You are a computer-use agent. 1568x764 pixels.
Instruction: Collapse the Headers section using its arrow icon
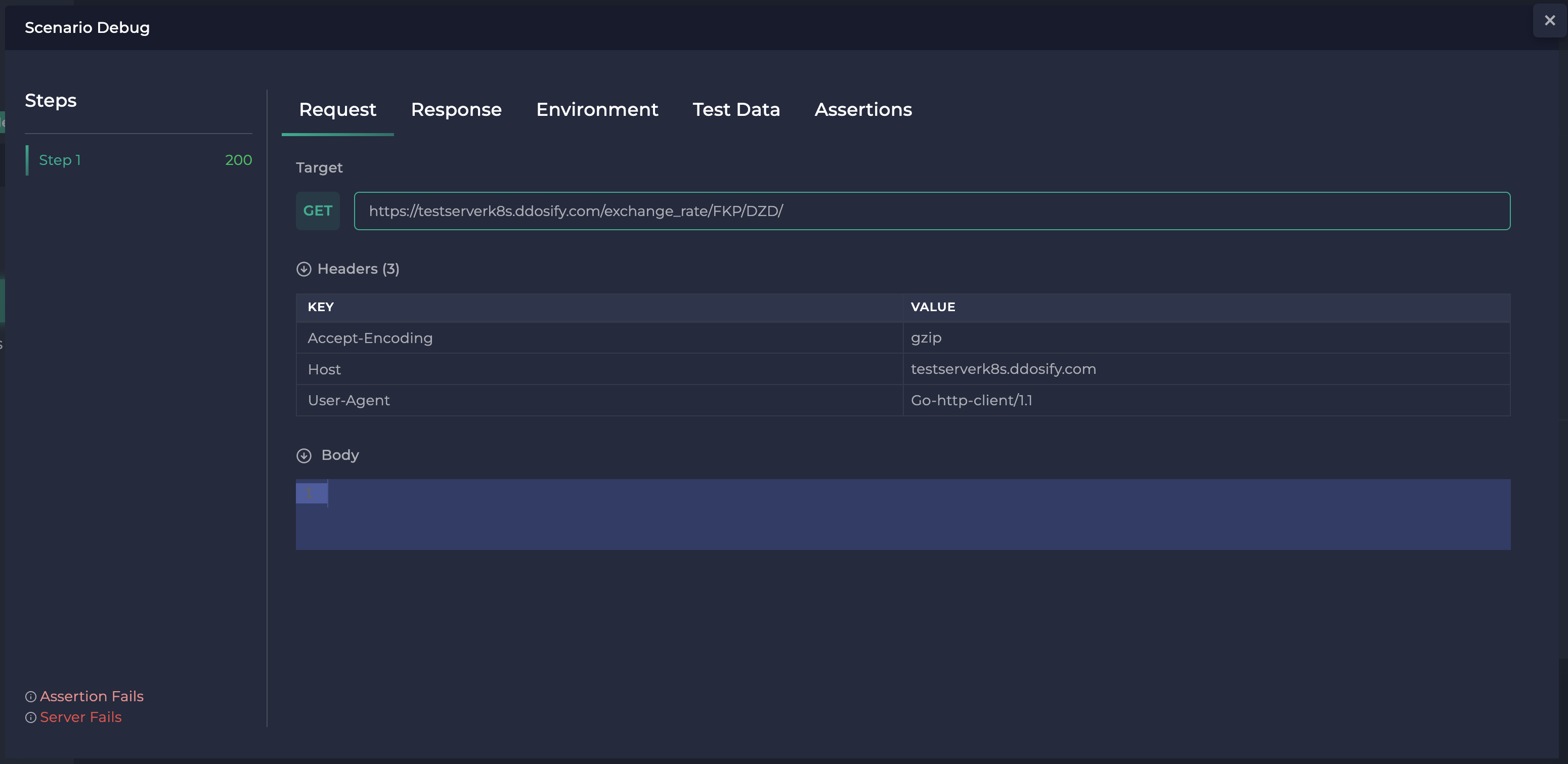tap(304, 269)
